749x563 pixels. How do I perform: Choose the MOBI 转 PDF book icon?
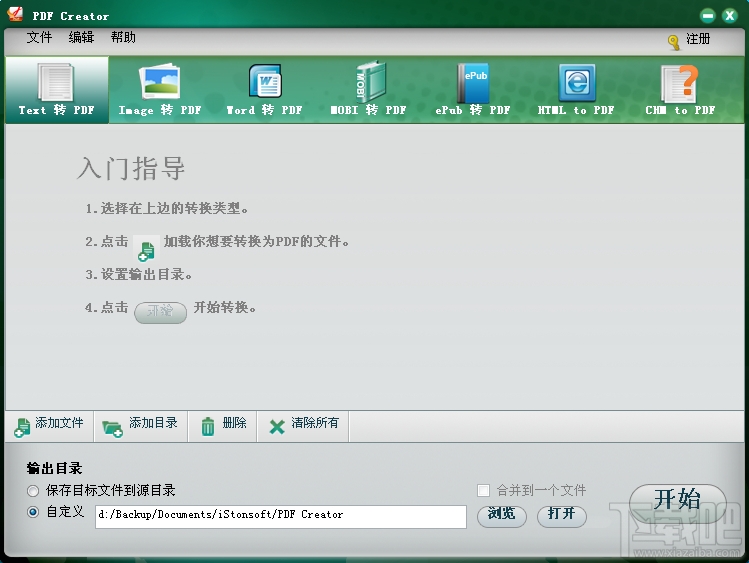pos(370,82)
